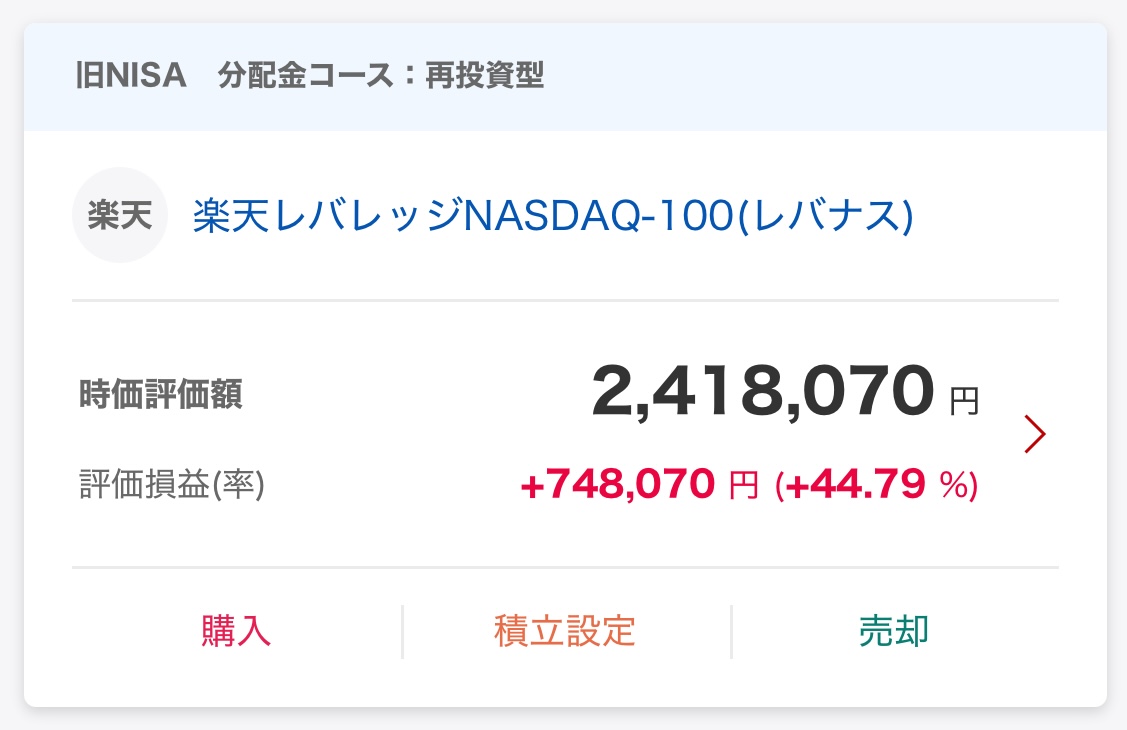
Task: Click the % sign after +44.79
Action: point(951,487)
